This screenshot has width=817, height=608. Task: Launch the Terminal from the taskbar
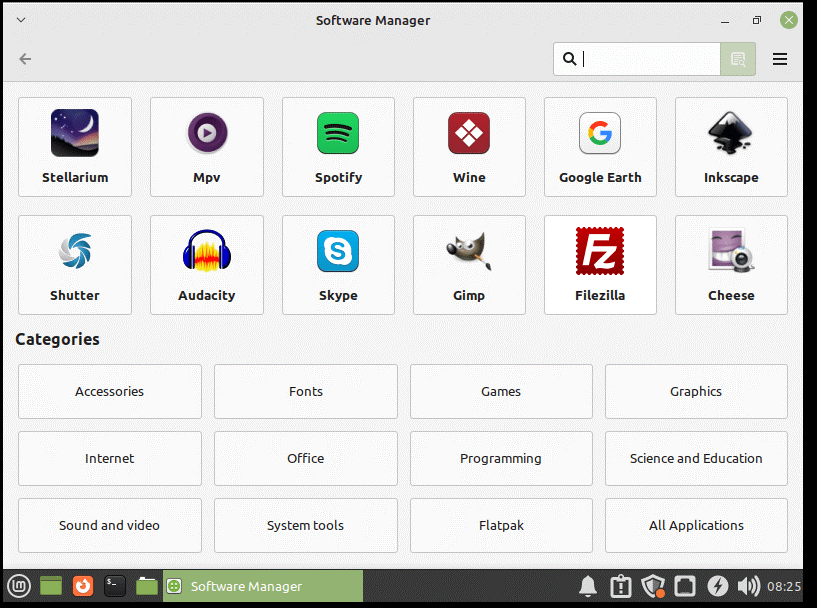tap(115, 586)
